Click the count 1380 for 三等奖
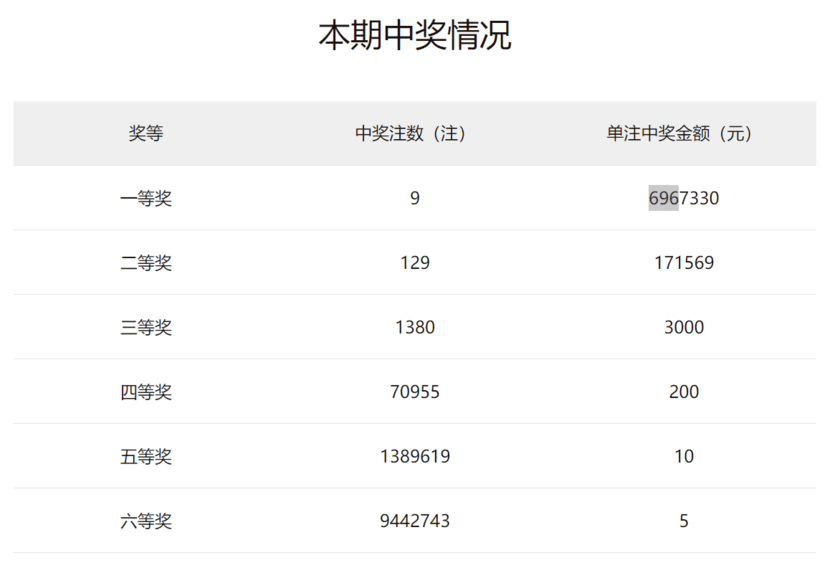Screen dimensions: 840x573 click(415, 327)
